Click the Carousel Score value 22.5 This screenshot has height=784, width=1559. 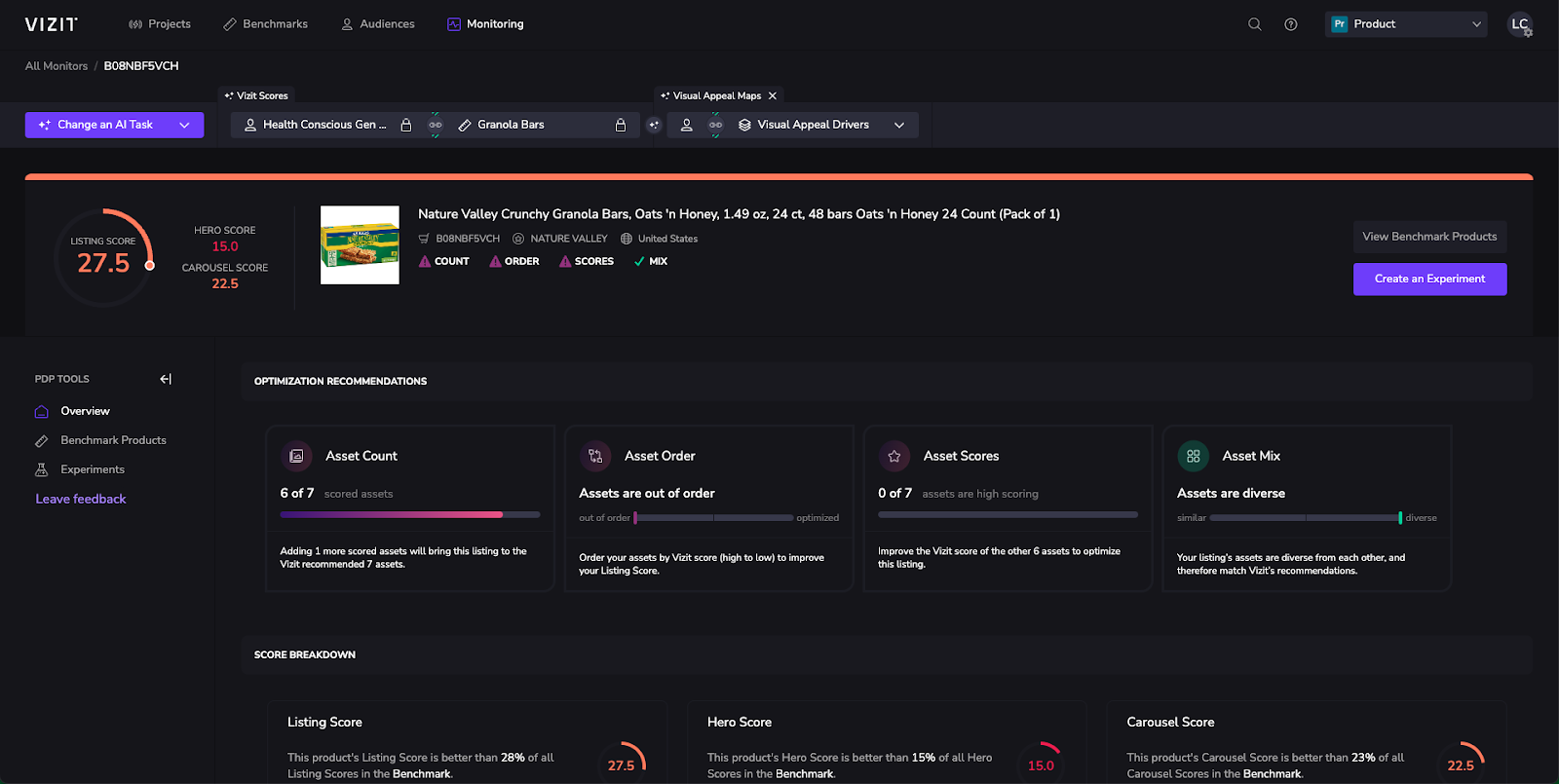tap(225, 283)
